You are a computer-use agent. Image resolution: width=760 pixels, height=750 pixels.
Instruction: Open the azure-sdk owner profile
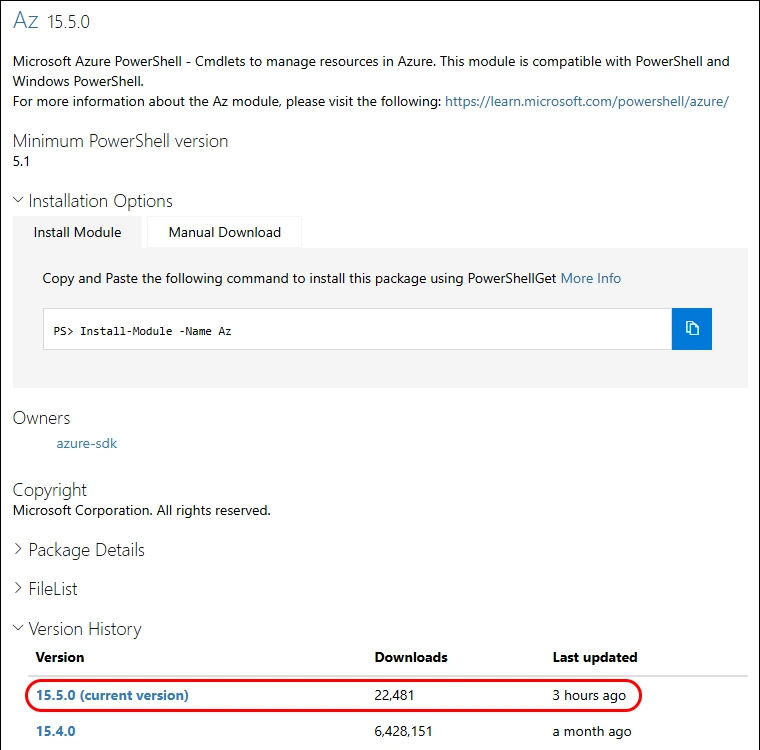click(x=87, y=442)
